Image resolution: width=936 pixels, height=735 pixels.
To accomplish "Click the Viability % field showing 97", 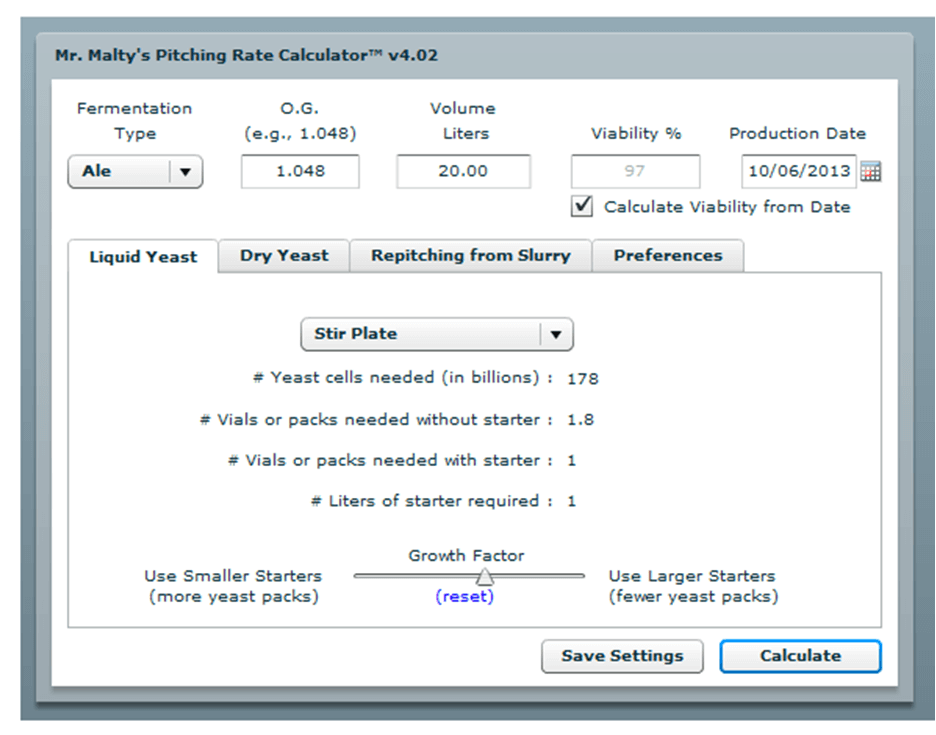I will pyautogui.click(x=635, y=171).
